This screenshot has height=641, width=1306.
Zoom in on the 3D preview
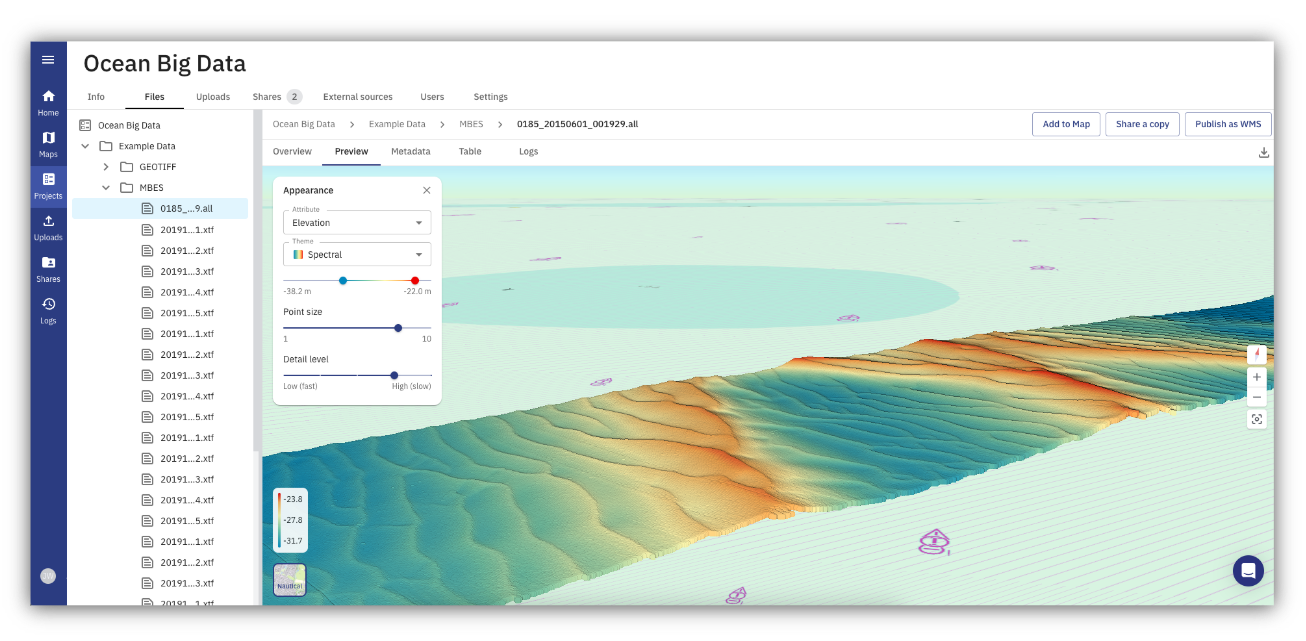(1256, 377)
